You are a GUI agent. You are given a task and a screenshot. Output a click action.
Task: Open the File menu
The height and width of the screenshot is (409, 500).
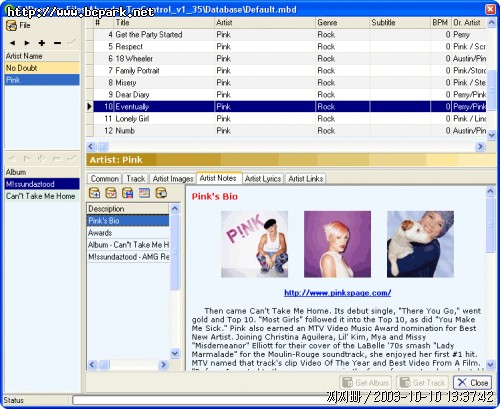18,25
